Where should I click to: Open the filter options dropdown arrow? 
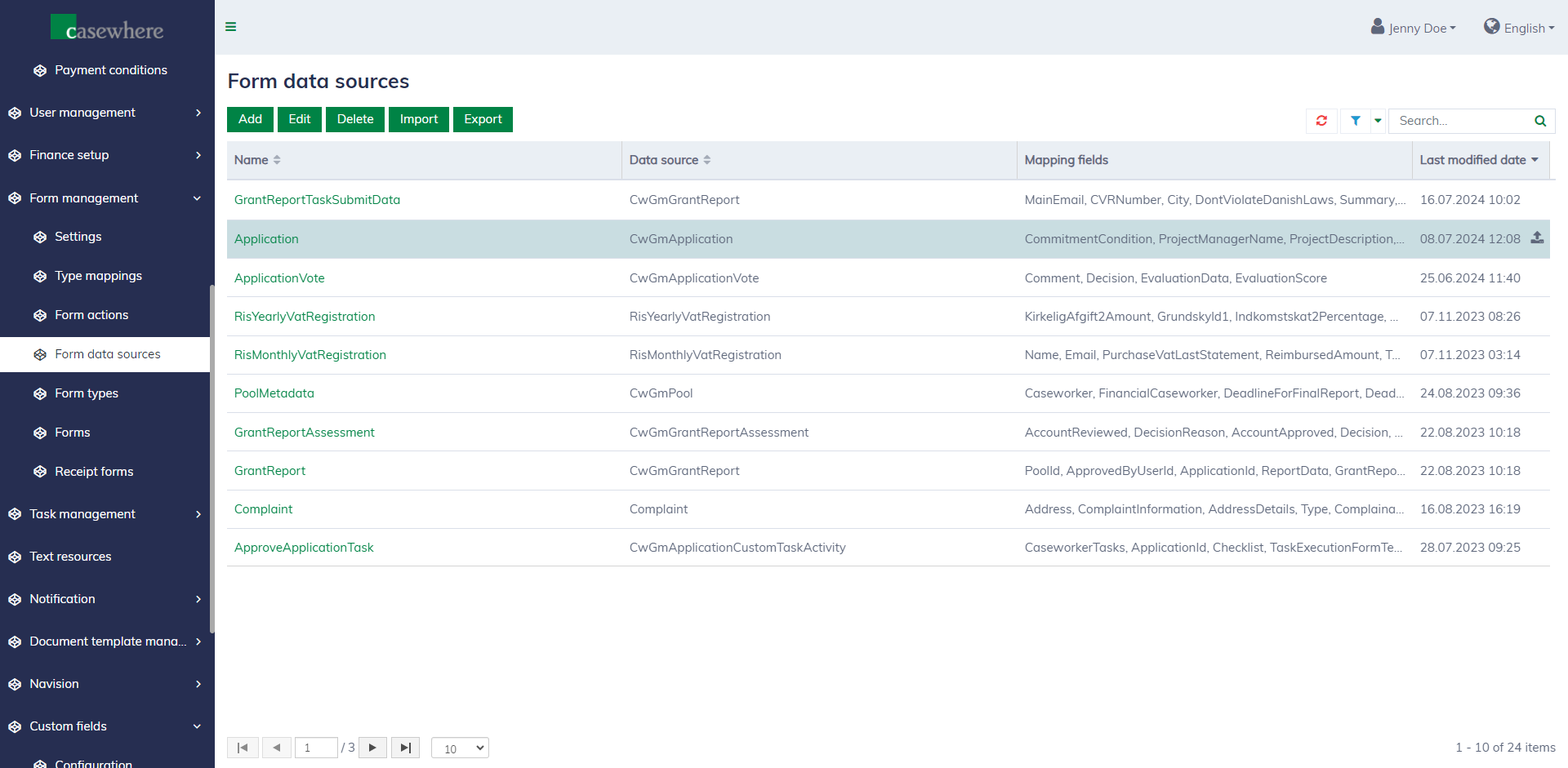pyautogui.click(x=1378, y=121)
